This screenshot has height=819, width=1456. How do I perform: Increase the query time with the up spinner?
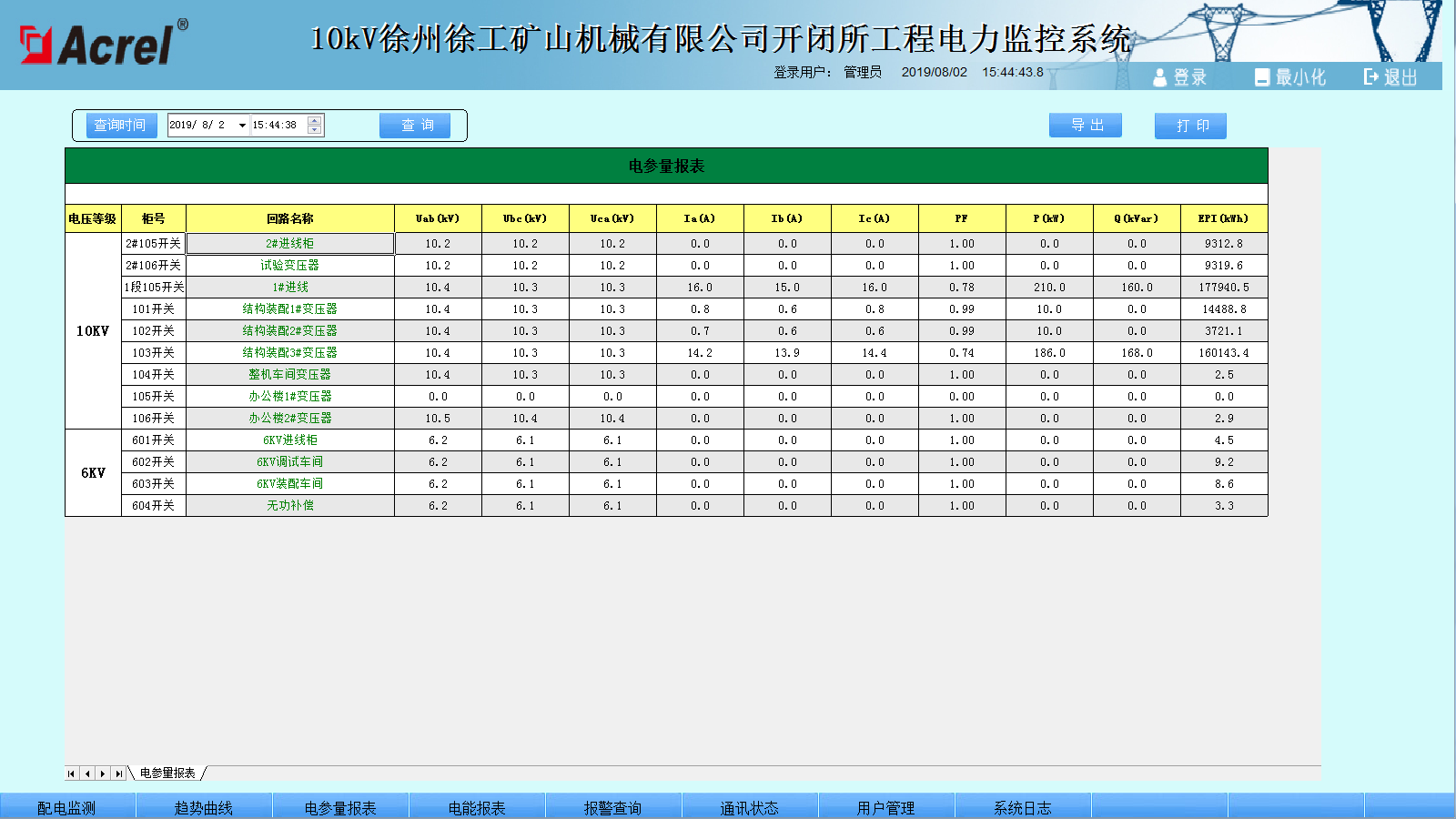pyautogui.click(x=315, y=120)
